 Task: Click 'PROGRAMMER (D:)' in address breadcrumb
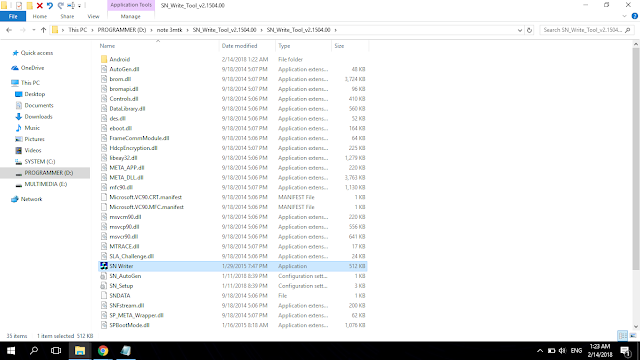(x=122, y=30)
